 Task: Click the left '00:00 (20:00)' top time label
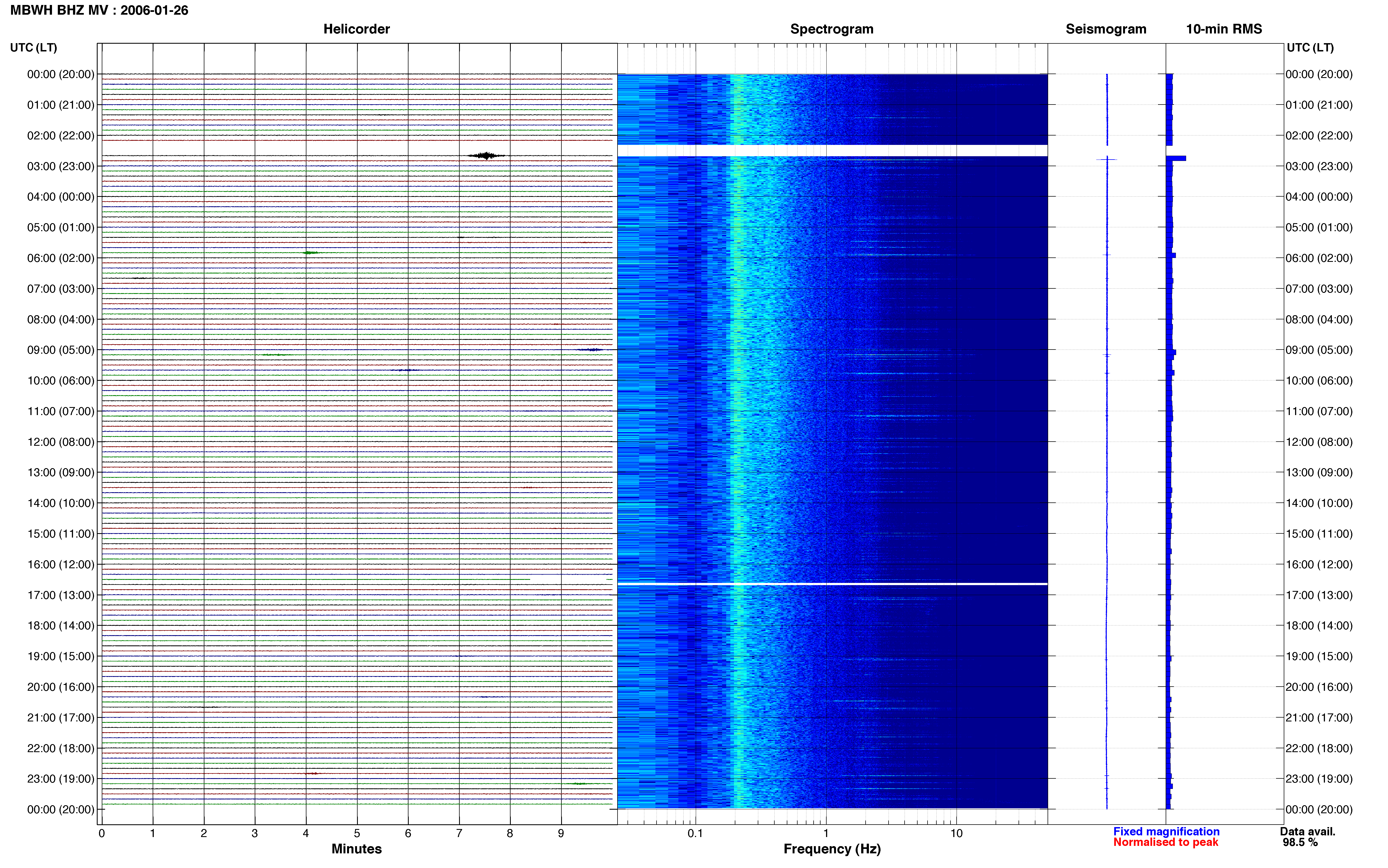pyautogui.click(x=61, y=74)
